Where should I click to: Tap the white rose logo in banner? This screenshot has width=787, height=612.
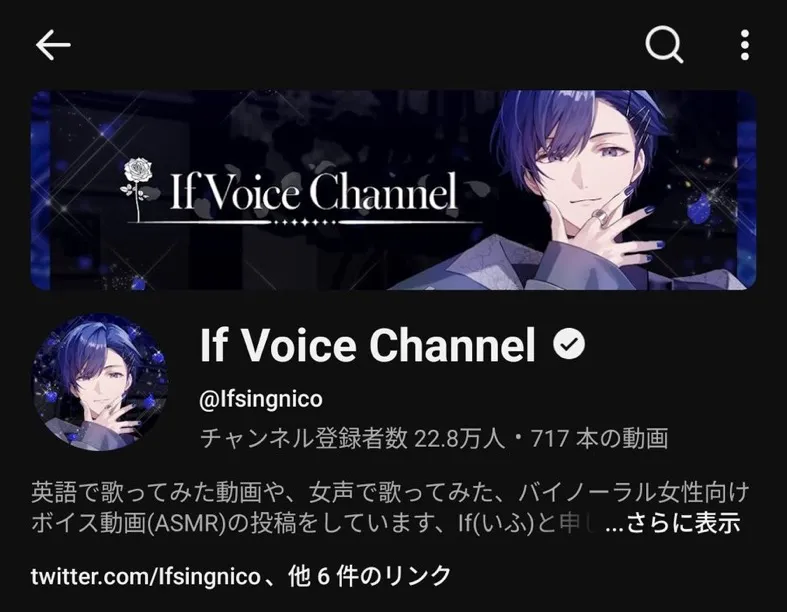click(x=138, y=189)
